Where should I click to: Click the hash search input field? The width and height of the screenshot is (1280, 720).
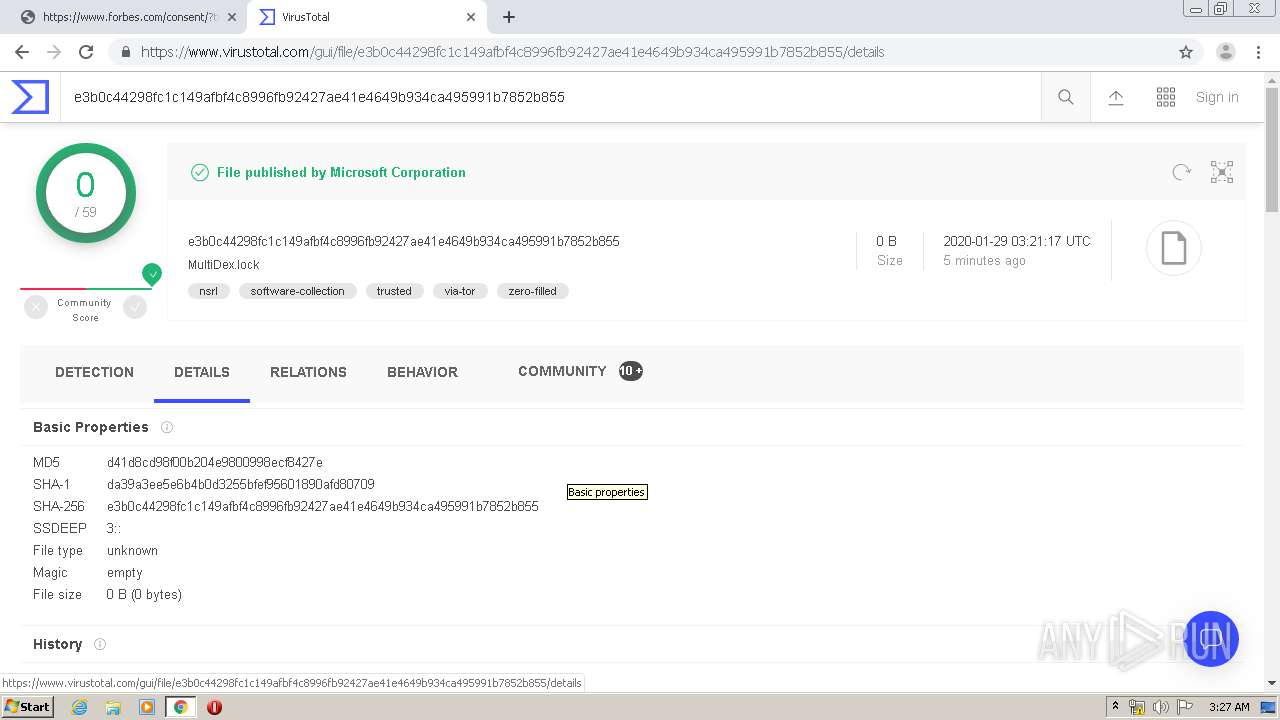(x=550, y=97)
